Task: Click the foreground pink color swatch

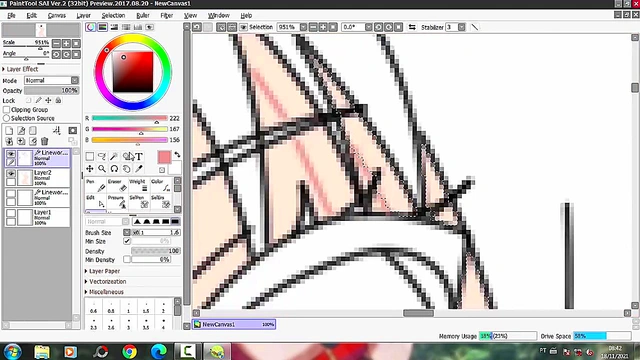Action: pos(164,157)
